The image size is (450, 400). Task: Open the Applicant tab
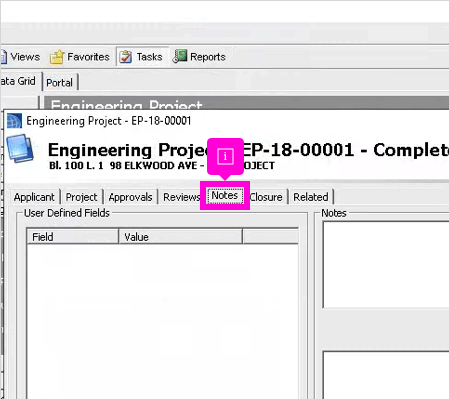coord(34,197)
